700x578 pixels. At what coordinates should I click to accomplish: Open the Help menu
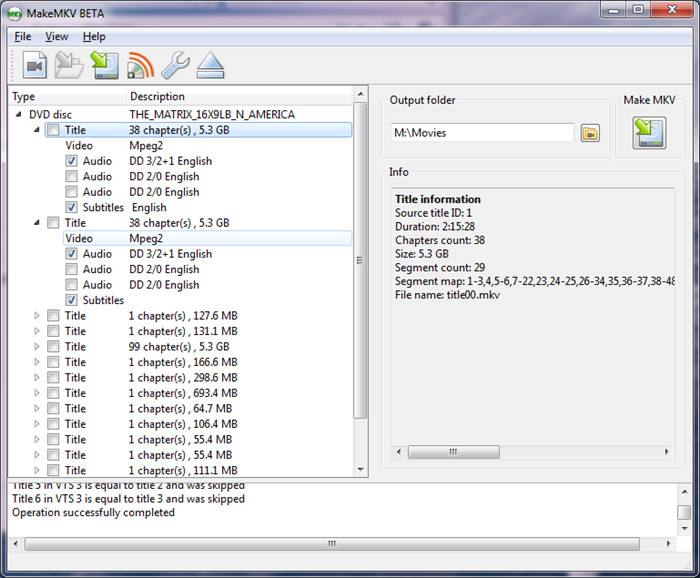94,37
